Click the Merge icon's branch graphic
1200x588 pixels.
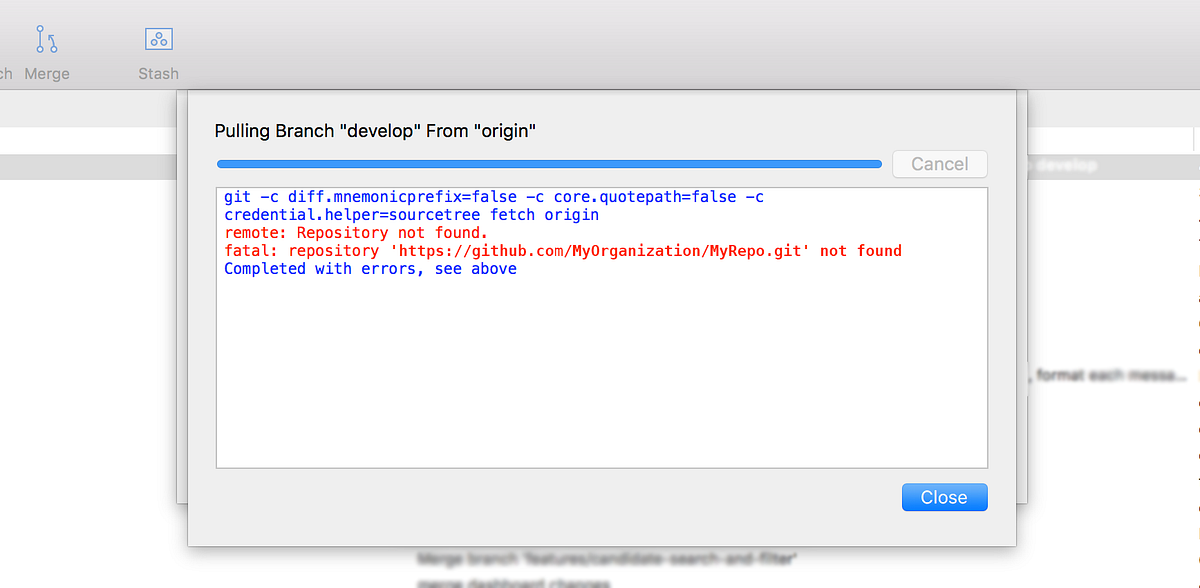pyautogui.click(x=48, y=38)
